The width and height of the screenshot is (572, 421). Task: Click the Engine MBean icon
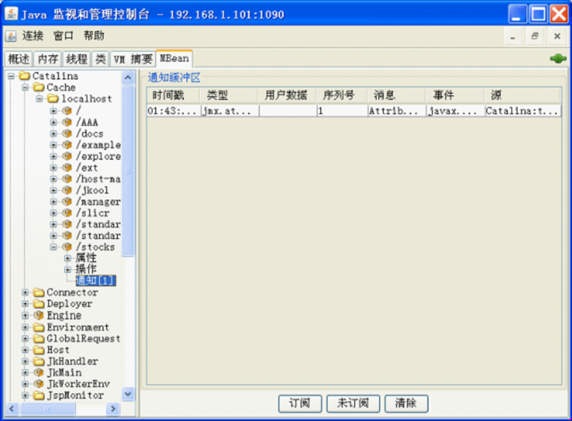(39, 315)
